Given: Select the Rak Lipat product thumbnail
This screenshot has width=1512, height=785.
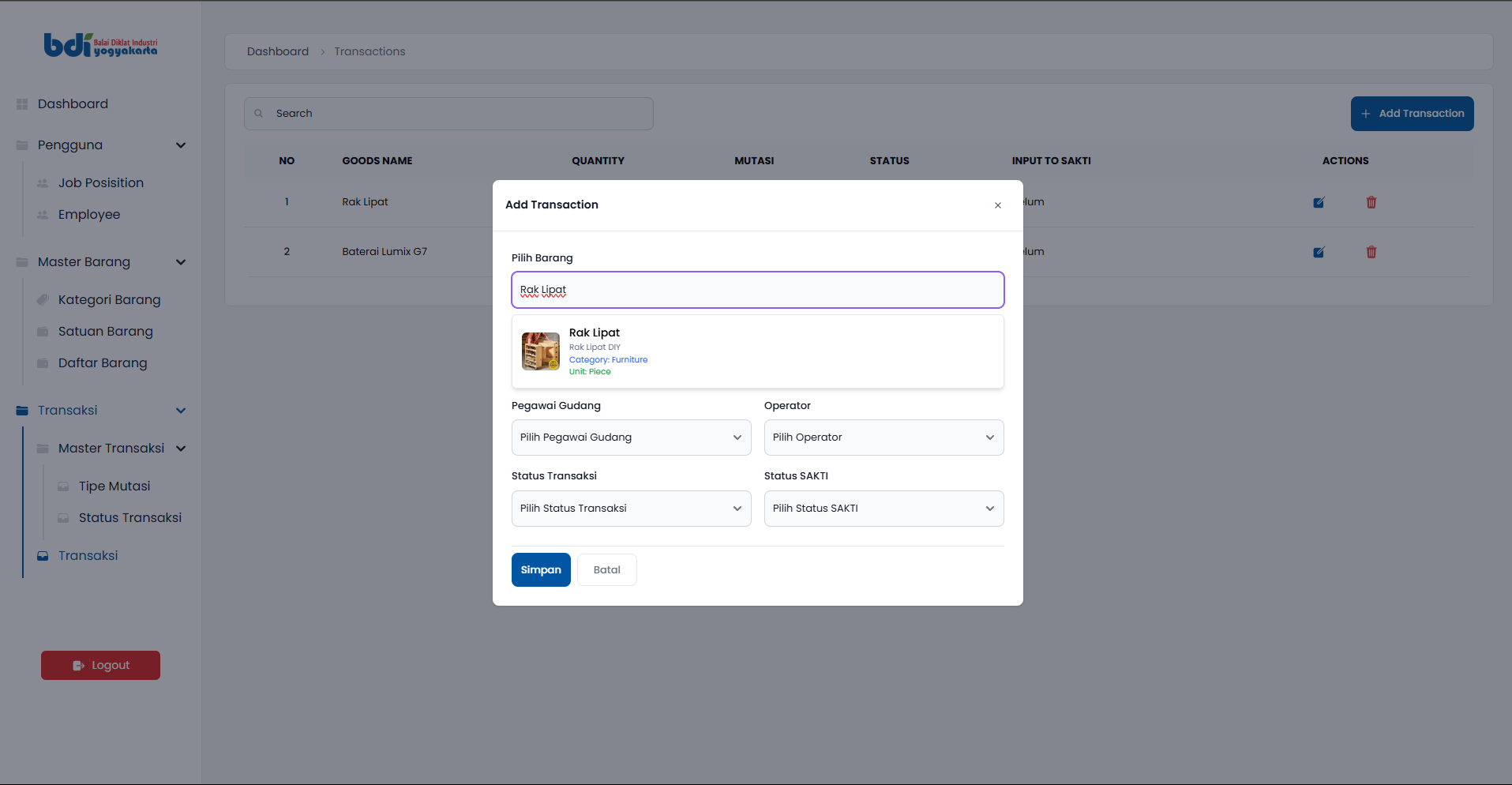Looking at the screenshot, I should [x=541, y=351].
